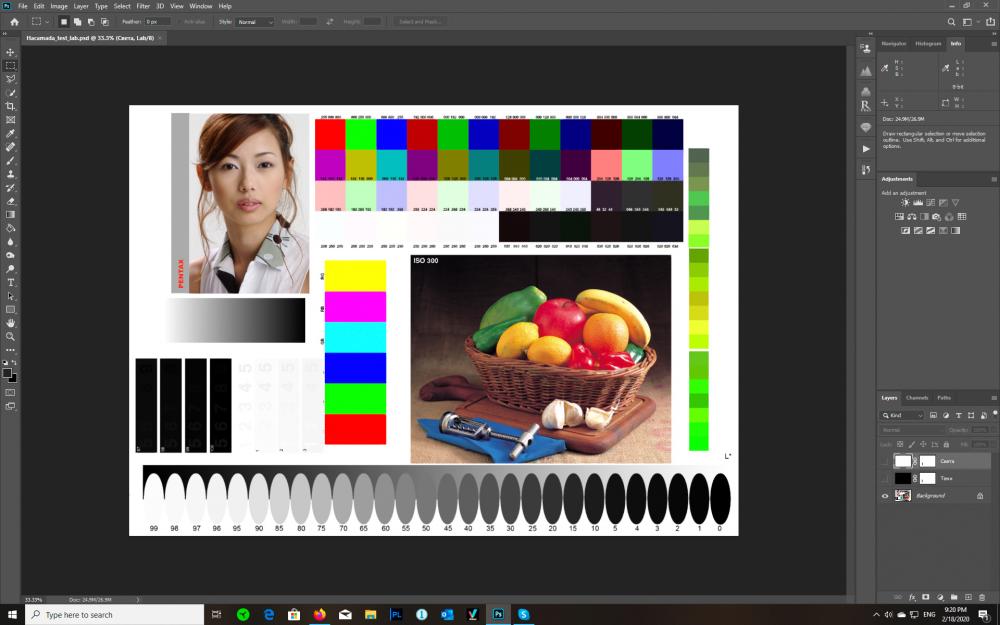Click the Feather input field
This screenshot has height=625, width=1000.
pos(157,22)
